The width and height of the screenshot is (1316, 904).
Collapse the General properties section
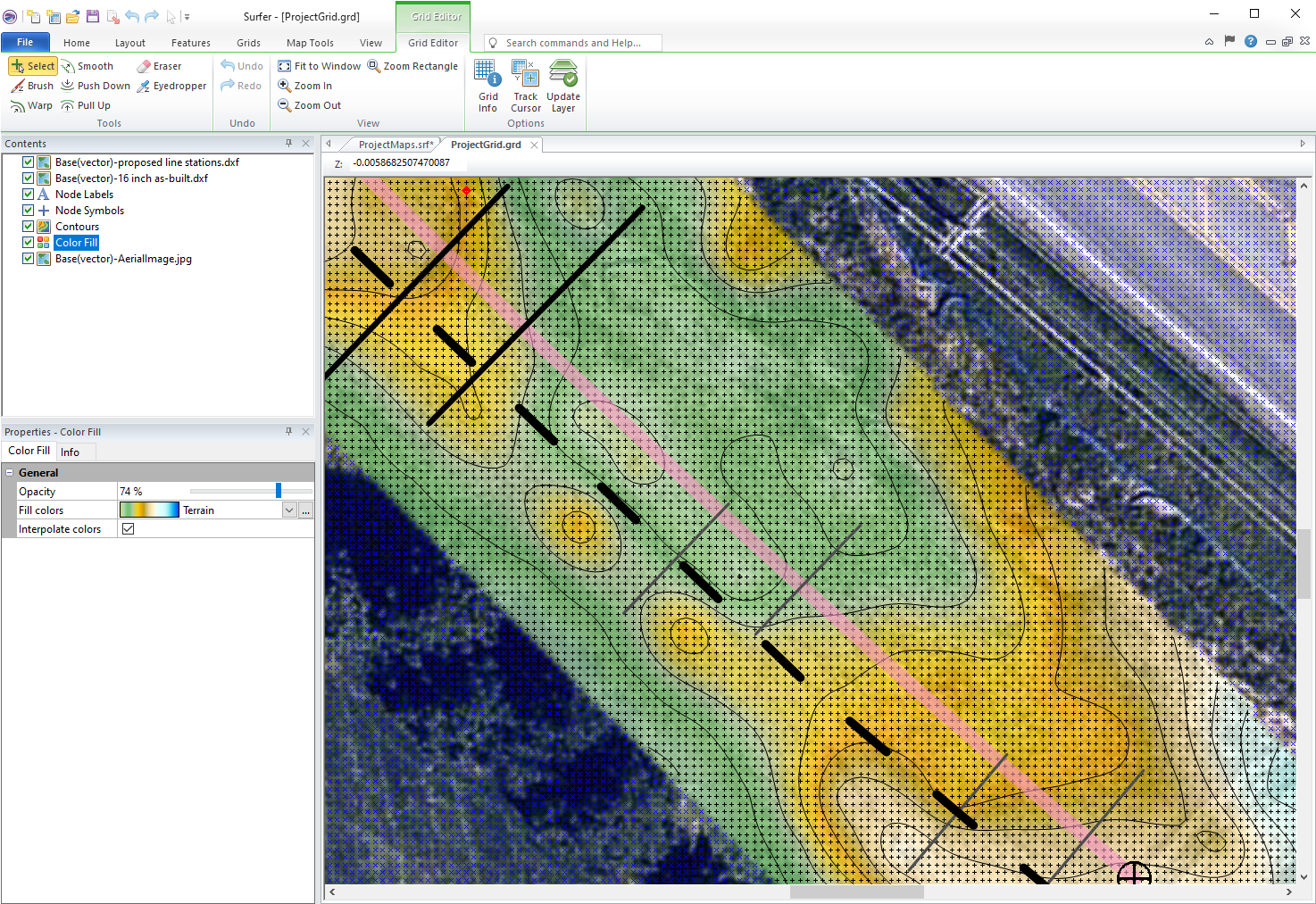pyautogui.click(x=10, y=471)
